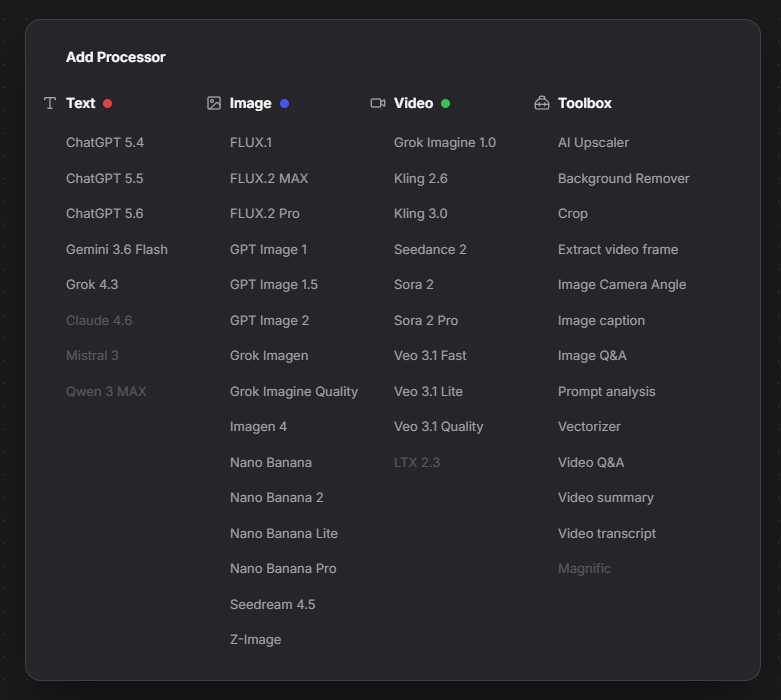Add the ChatGPT 5.4 processor
Screen dimensions: 781x700
point(105,142)
